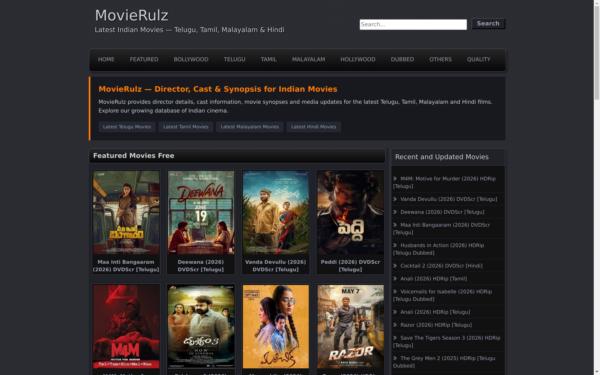Viewport: 600px width, 375px height.
Task: Click the arrow bullet beside Deewana (2026) in sidebar
Action: click(x=395, y=212)
